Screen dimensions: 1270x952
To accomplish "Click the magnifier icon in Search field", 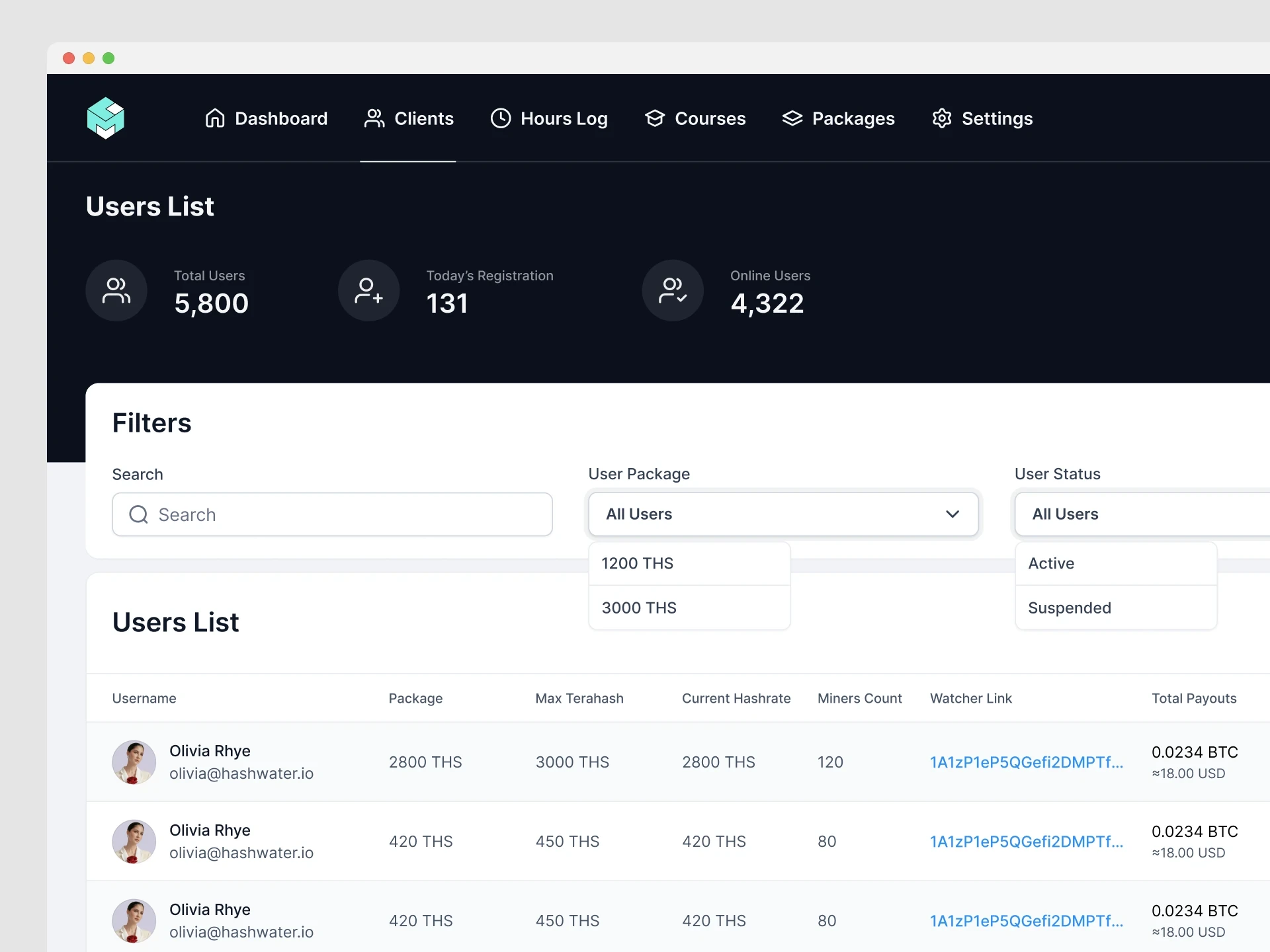I will 138,514.
